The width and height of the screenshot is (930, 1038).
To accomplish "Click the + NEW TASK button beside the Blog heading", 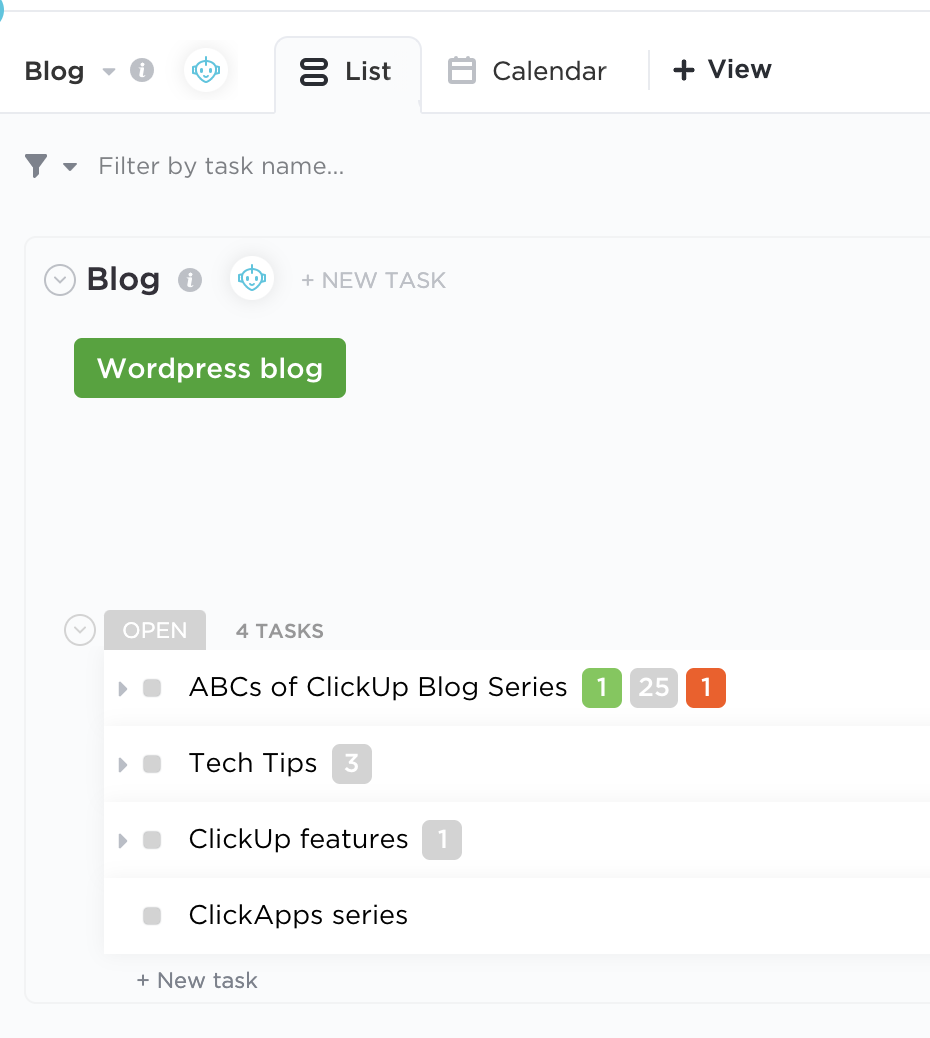I will click(373, 281).
